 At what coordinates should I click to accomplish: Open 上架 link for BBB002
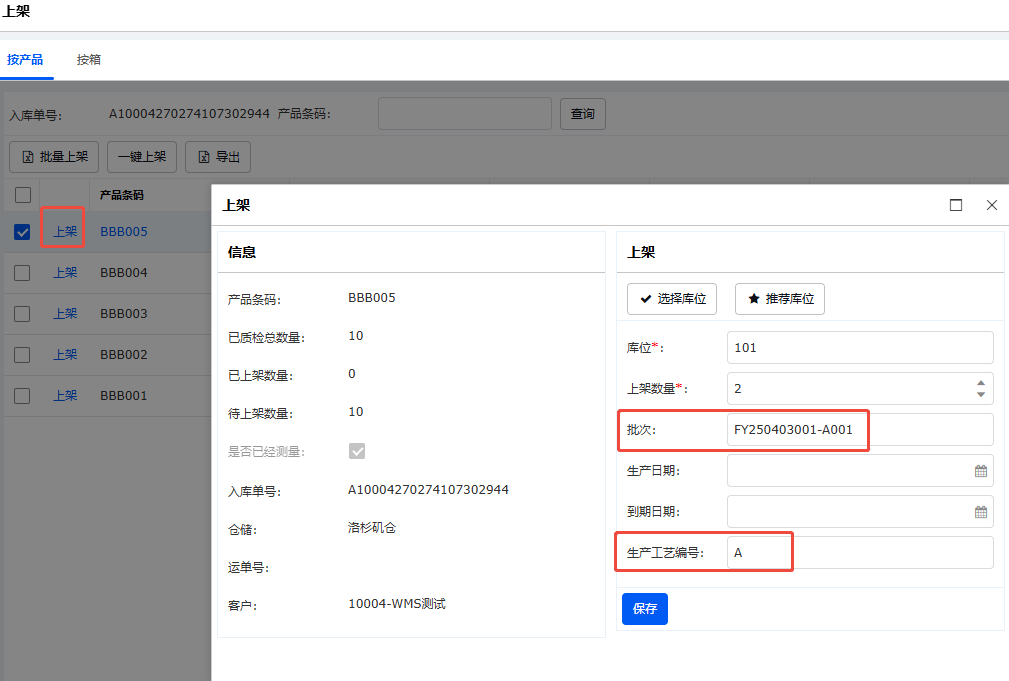point(65,355)
